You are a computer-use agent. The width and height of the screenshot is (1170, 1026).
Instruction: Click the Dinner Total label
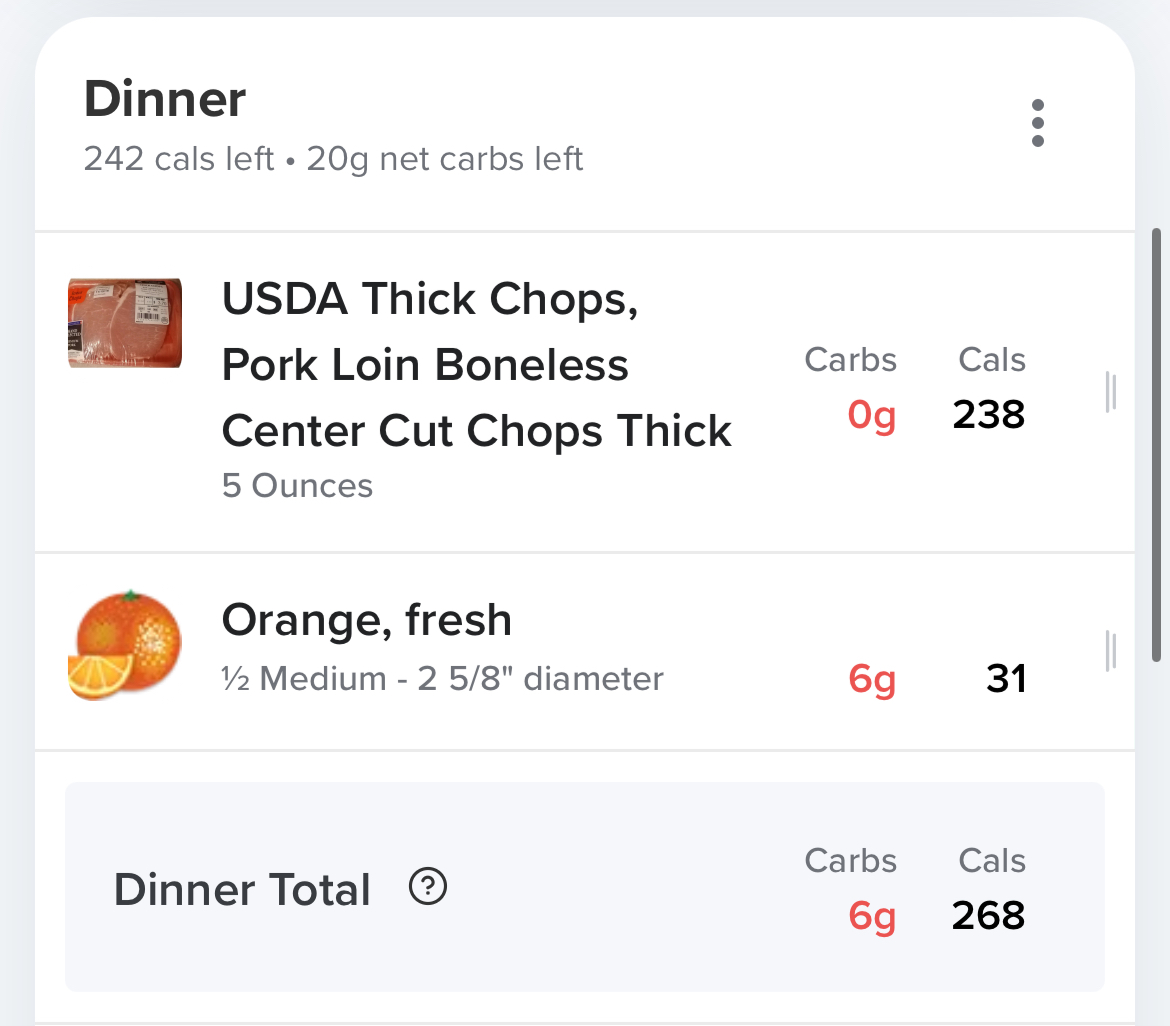click(x=242, y=889)
